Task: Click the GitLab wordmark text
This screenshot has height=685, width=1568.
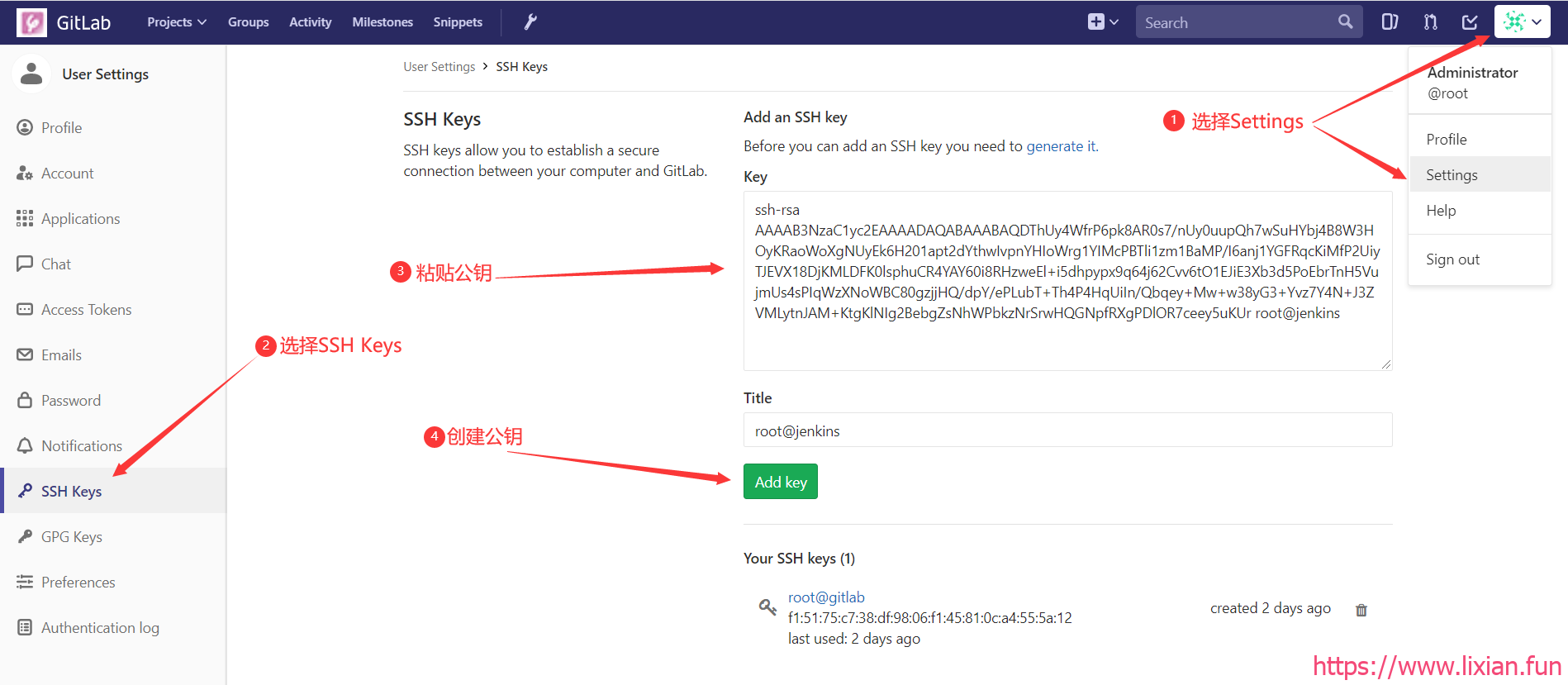Action: [x=83, y=22]
